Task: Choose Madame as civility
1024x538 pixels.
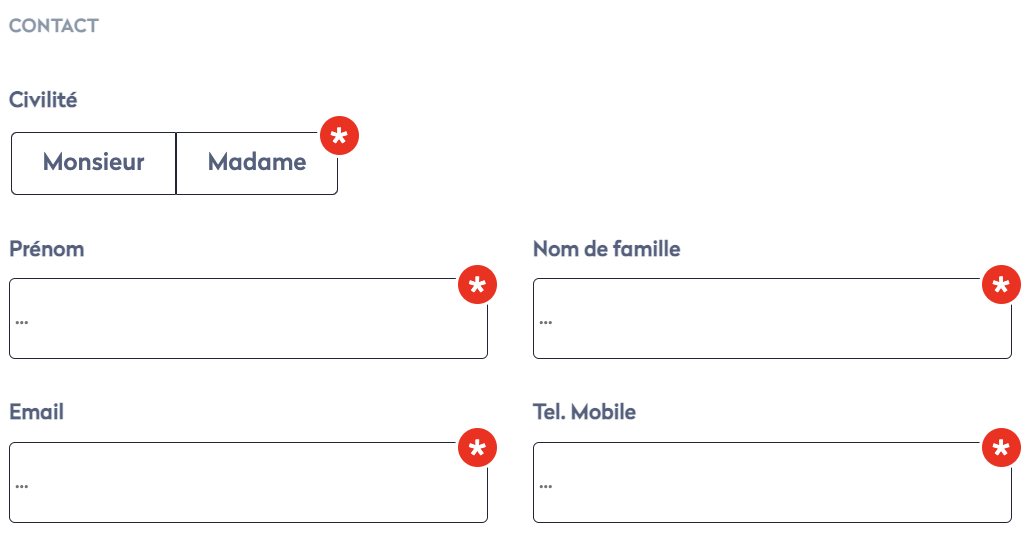Action: (257, 163)
